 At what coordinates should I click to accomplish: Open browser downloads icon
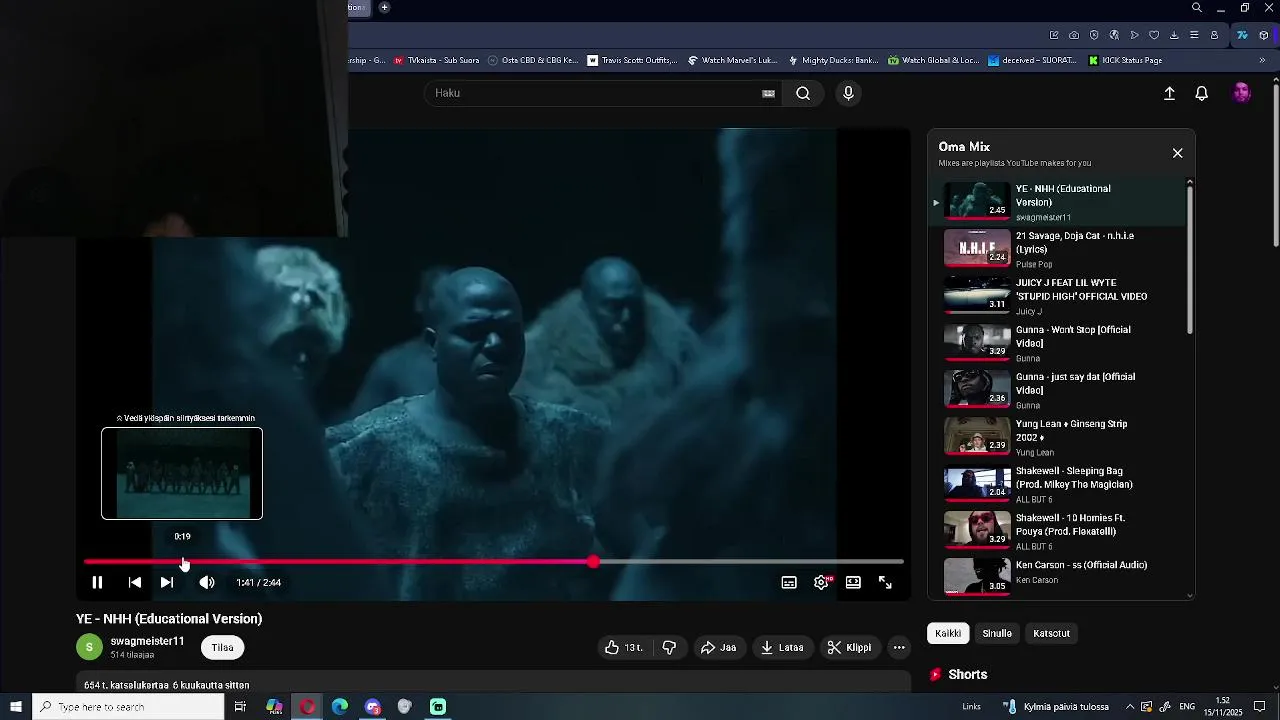[x=1174, y=35]
